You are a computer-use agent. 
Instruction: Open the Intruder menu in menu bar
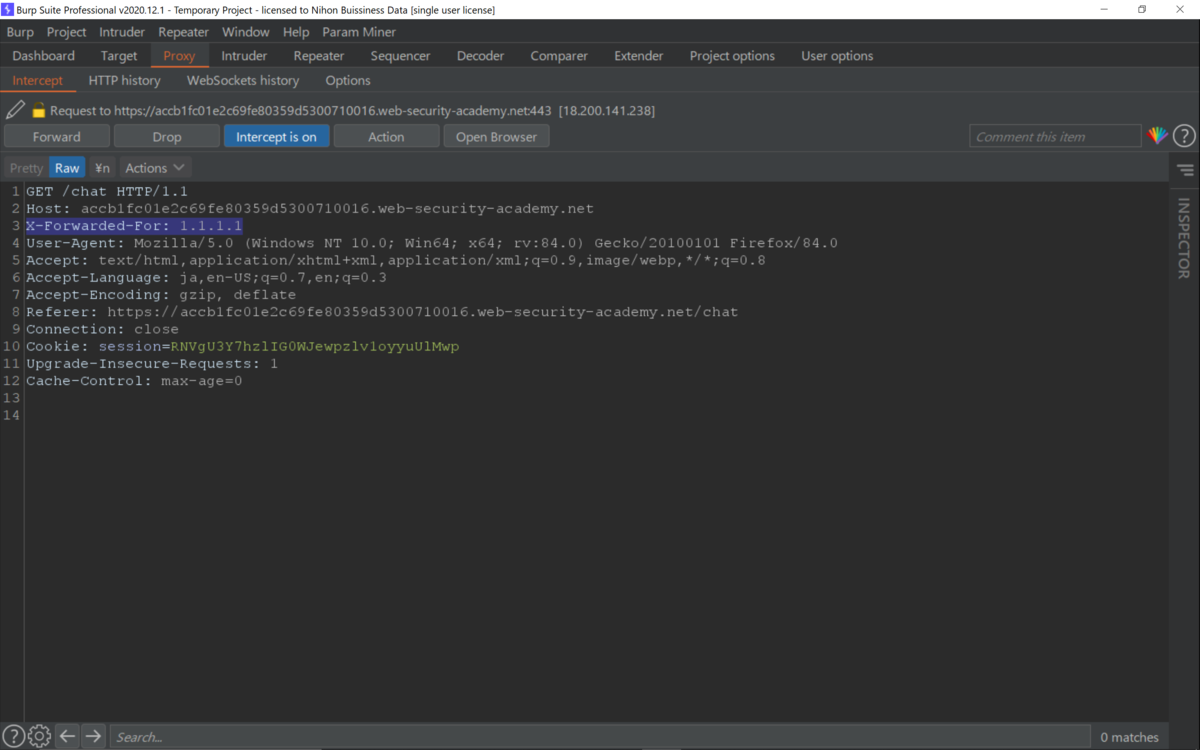[x=122, y=32]
